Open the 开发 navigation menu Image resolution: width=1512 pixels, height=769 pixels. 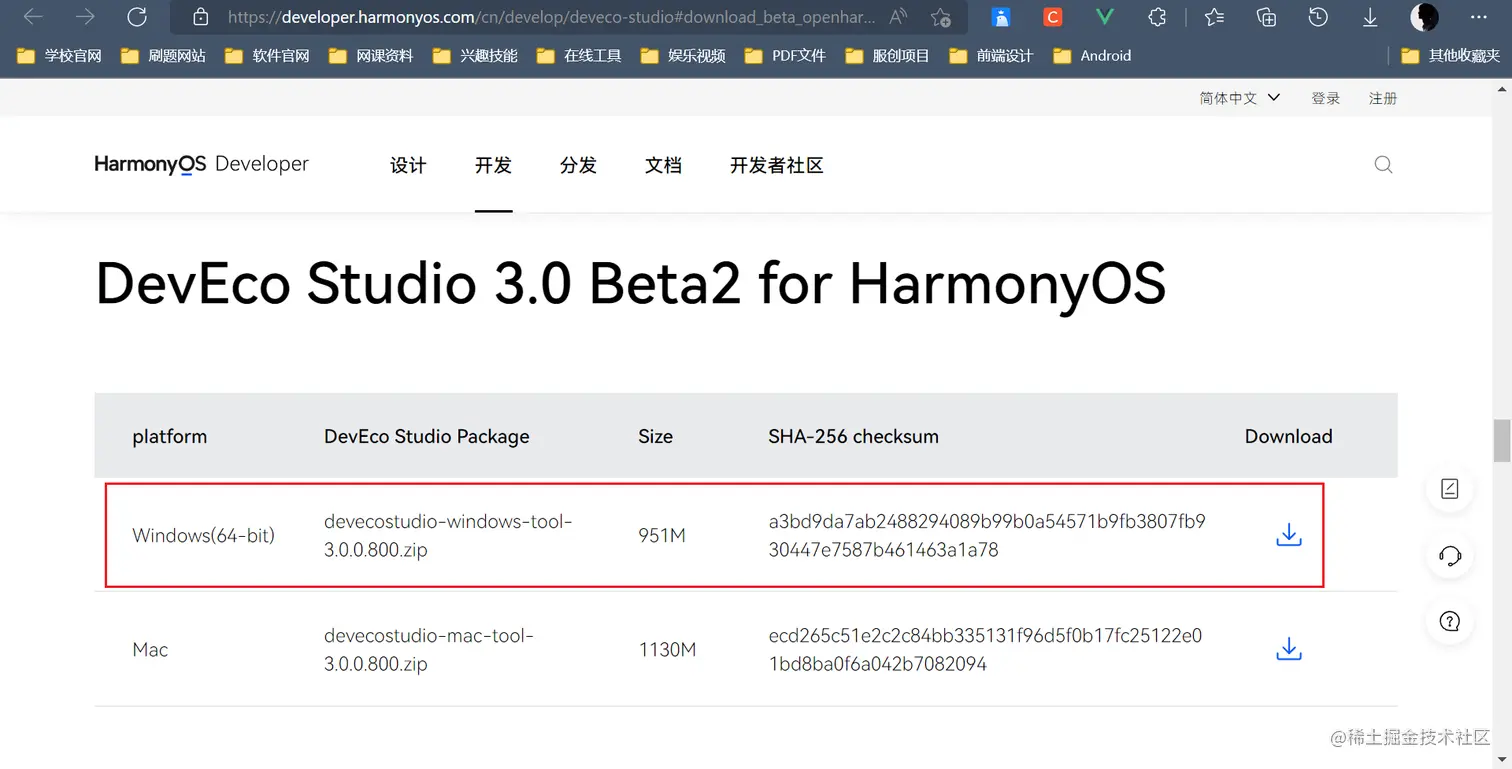coord(493,166)
